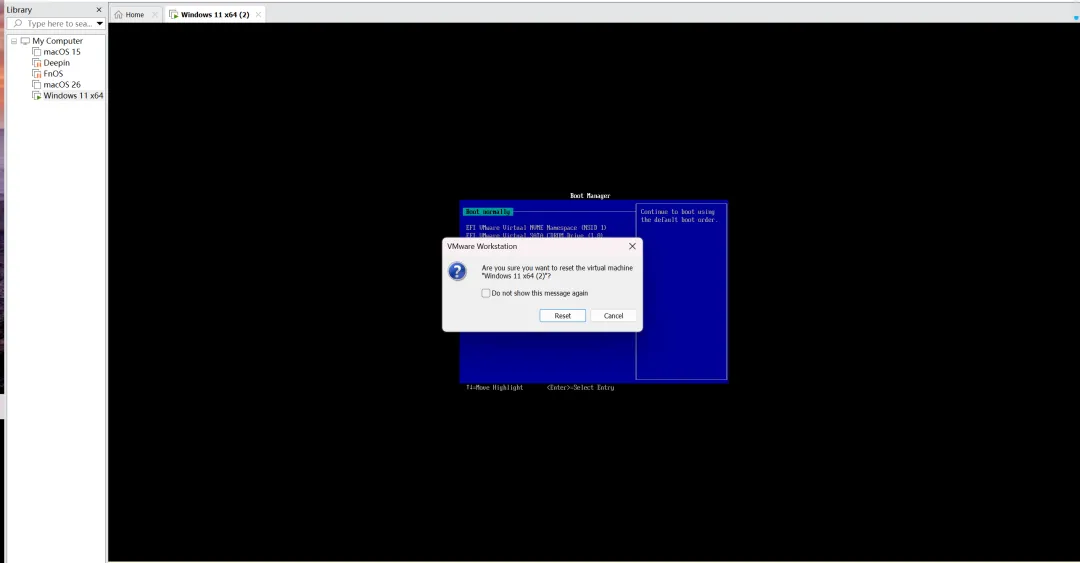Viewport: 1080px width, 563px height.
Task: Click the macOS 15 VM icon
Action: [x=37, y=52]
